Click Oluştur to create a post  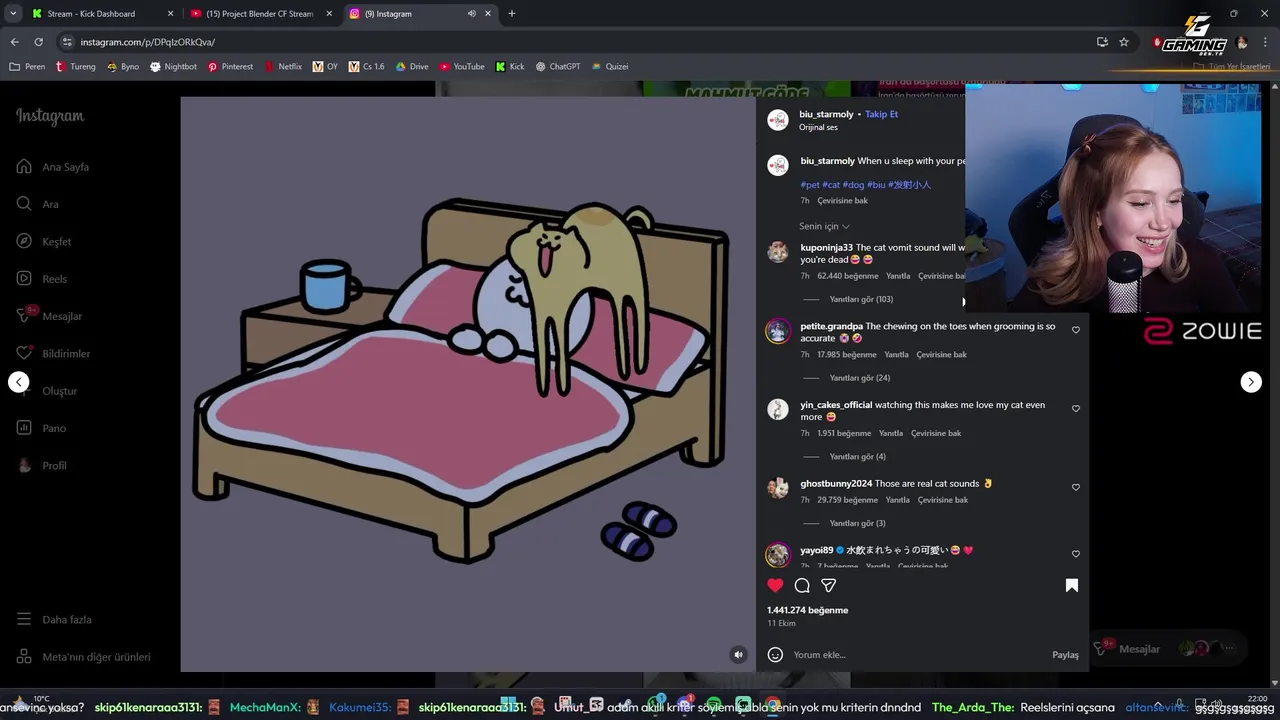pyautogui.click(x=47, y=391)
